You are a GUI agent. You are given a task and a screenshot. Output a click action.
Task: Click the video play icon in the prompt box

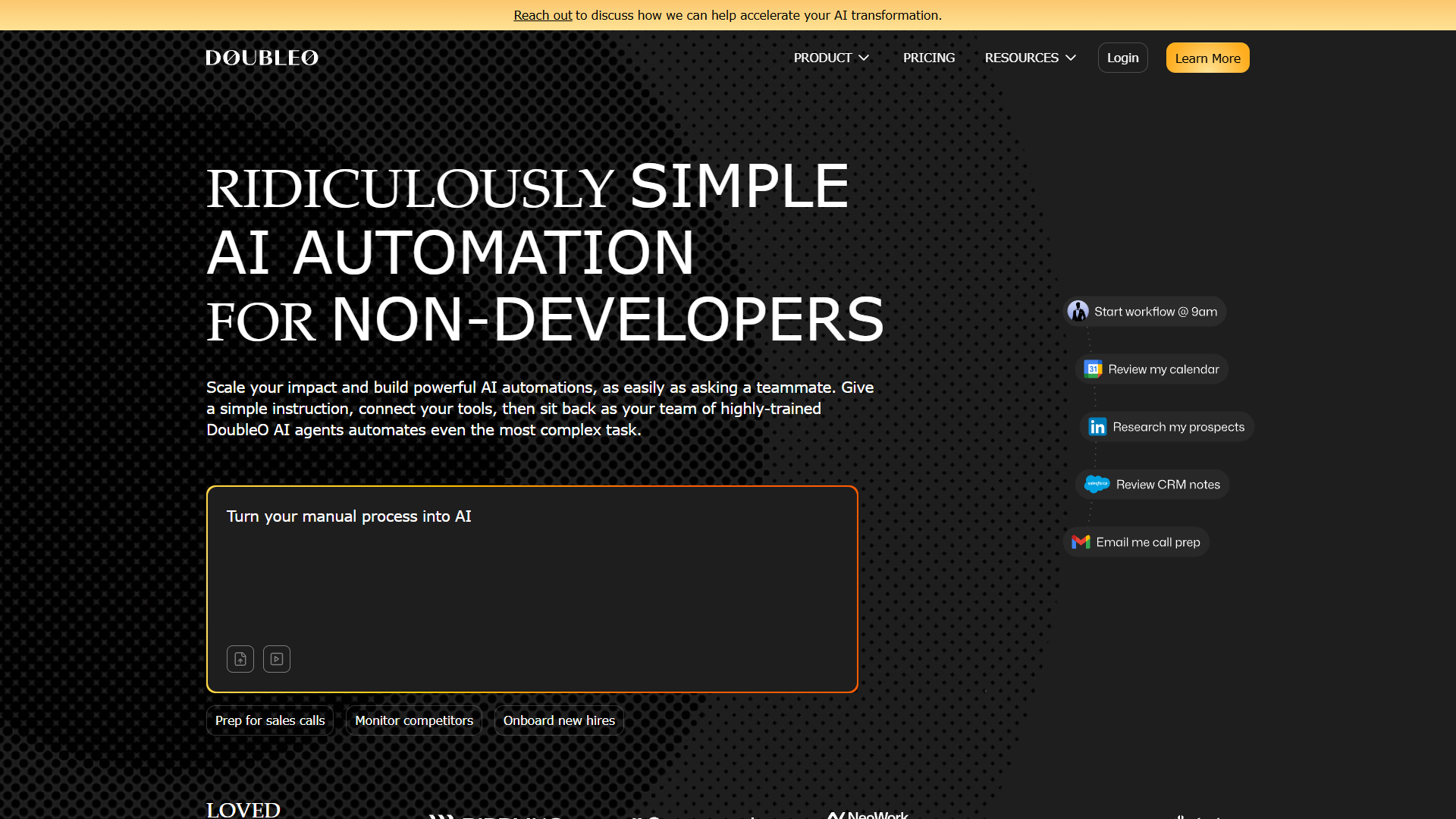pyautogui.click(x=277, y=659)
